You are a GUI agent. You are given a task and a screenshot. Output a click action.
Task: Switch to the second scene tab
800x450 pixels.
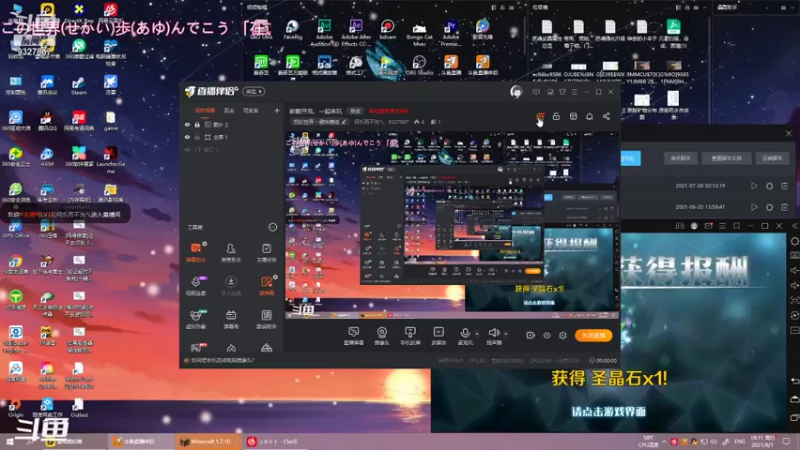[x=229, y=111]
